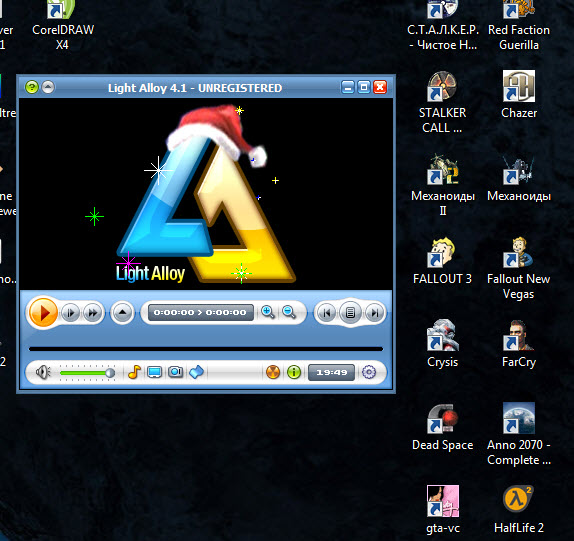The height and width of the screenshot is (541, 574).
Task: Click the green help question icon
Action: 32,87
